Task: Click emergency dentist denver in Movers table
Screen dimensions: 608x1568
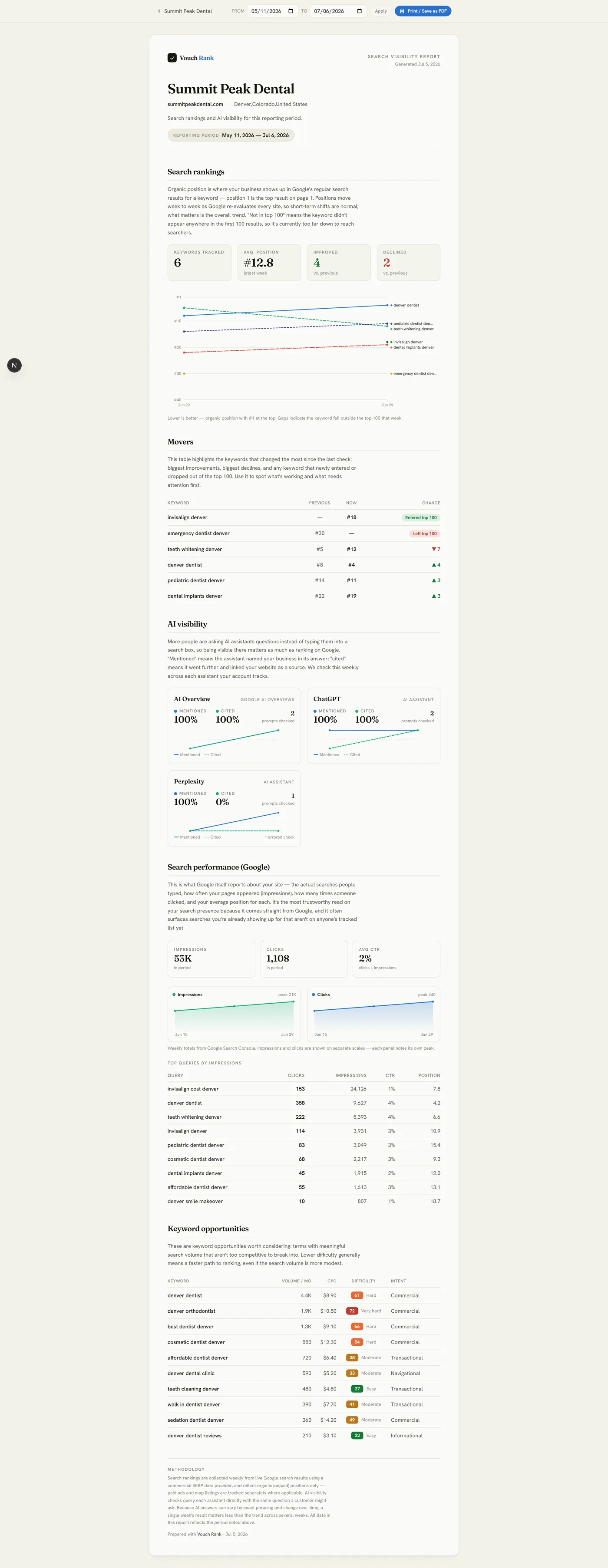Action: (198, 533)
